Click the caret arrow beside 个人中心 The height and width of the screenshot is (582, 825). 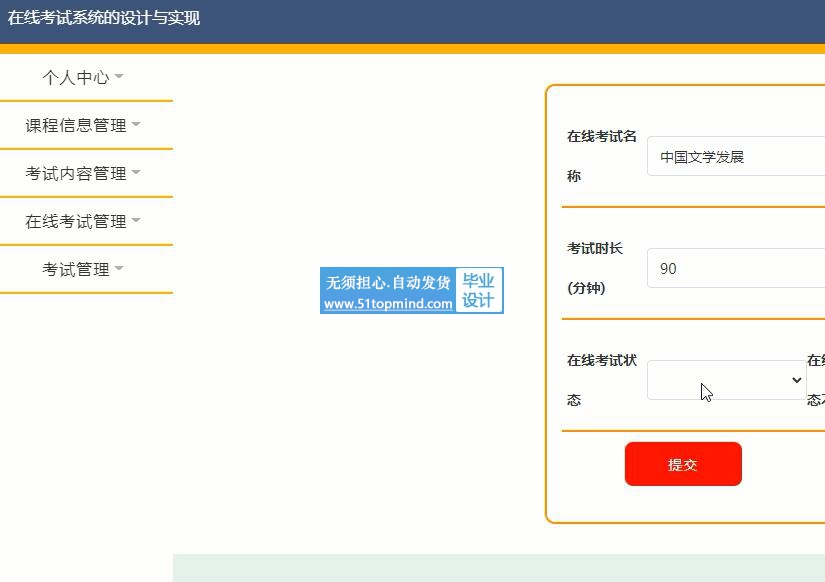point(119,77)
